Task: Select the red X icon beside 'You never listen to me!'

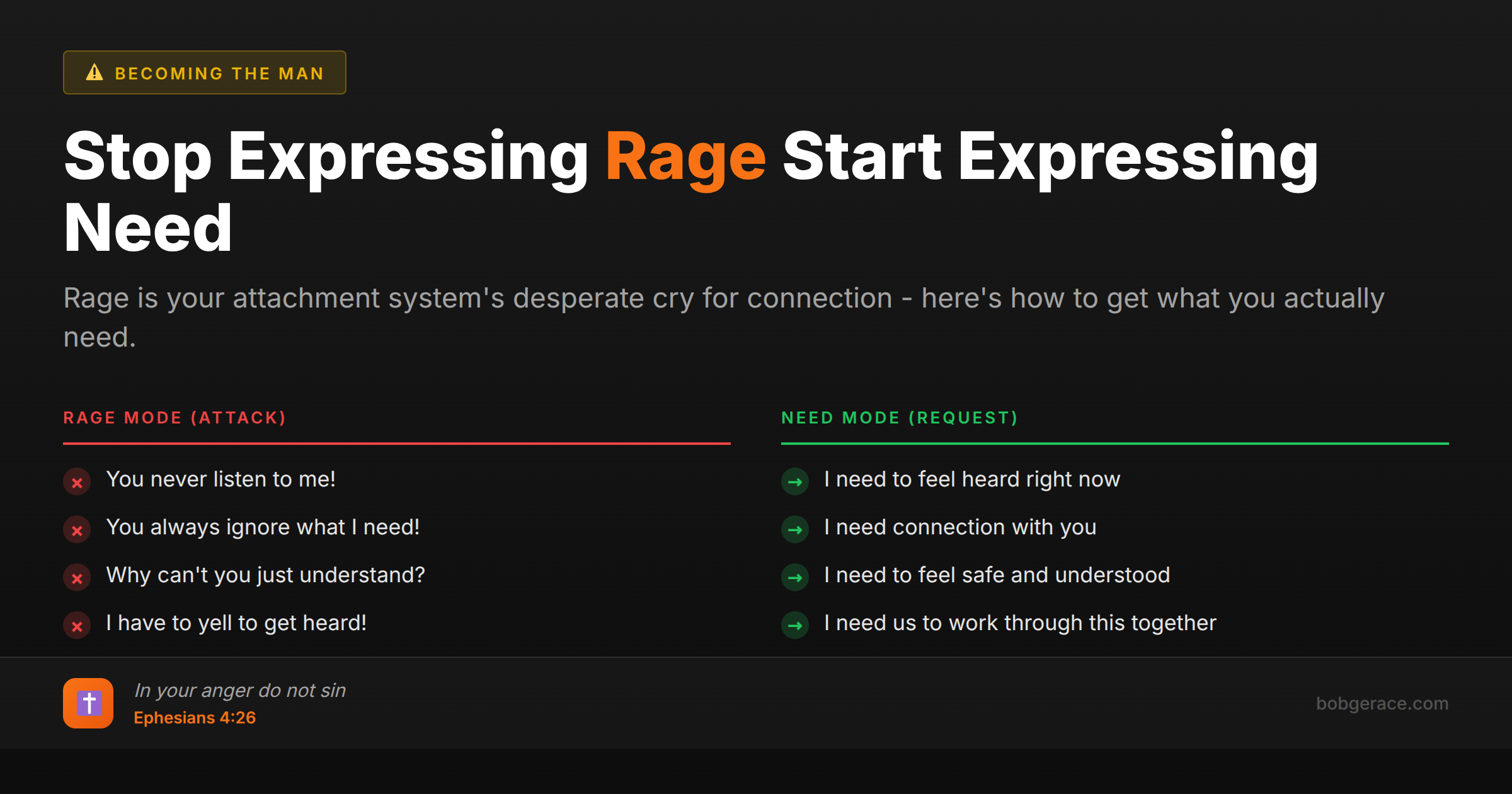Action: pos(77,481)
